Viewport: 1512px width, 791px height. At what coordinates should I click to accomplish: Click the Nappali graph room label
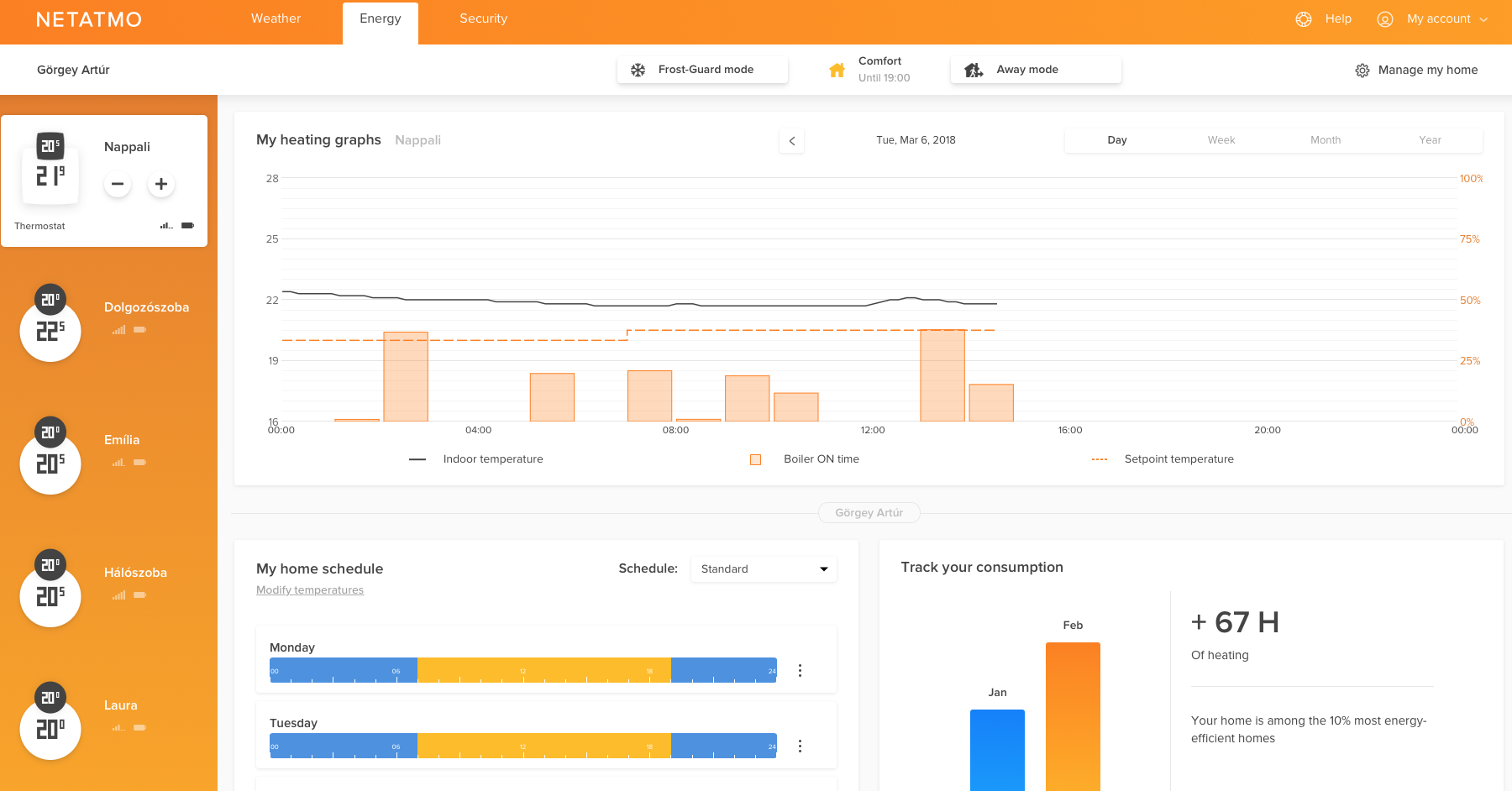418,140
